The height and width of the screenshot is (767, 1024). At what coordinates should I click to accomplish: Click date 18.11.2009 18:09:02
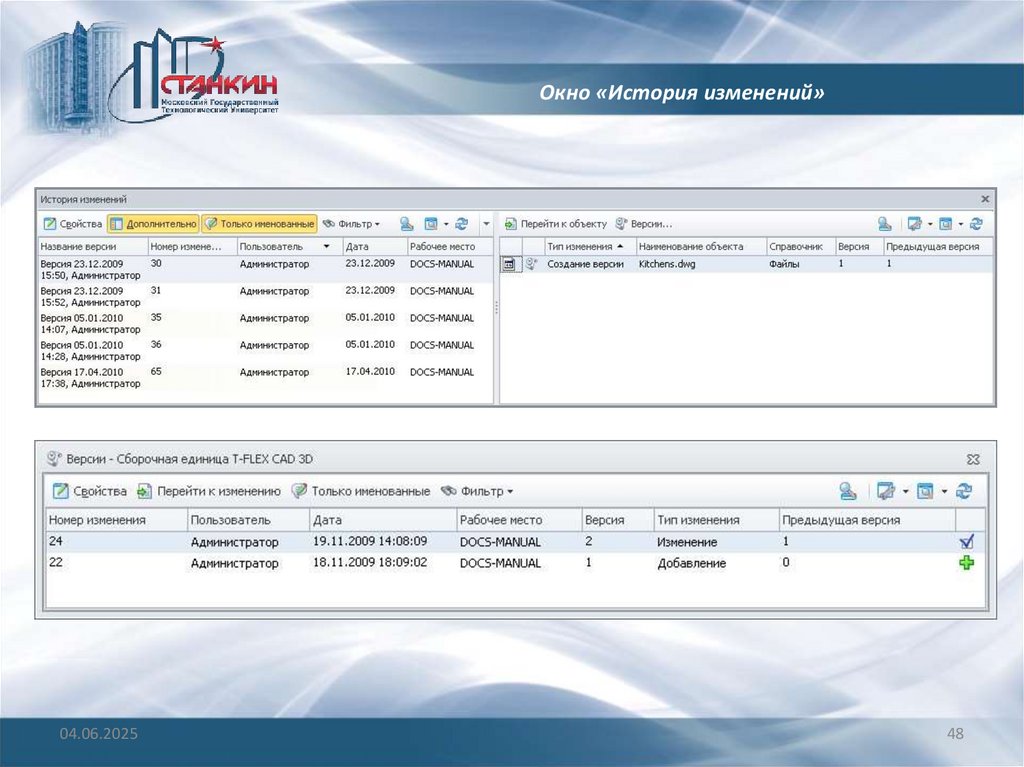(x=370, y=563)
